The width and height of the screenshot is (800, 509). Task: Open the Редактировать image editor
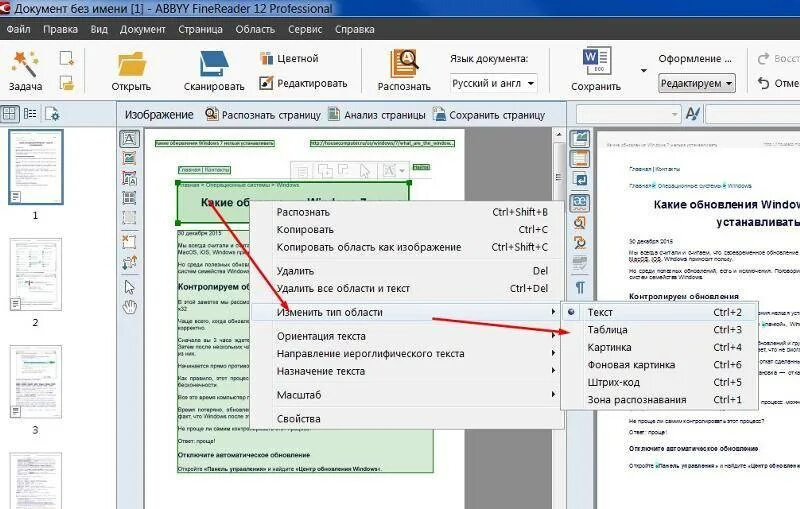coord(303,83)
